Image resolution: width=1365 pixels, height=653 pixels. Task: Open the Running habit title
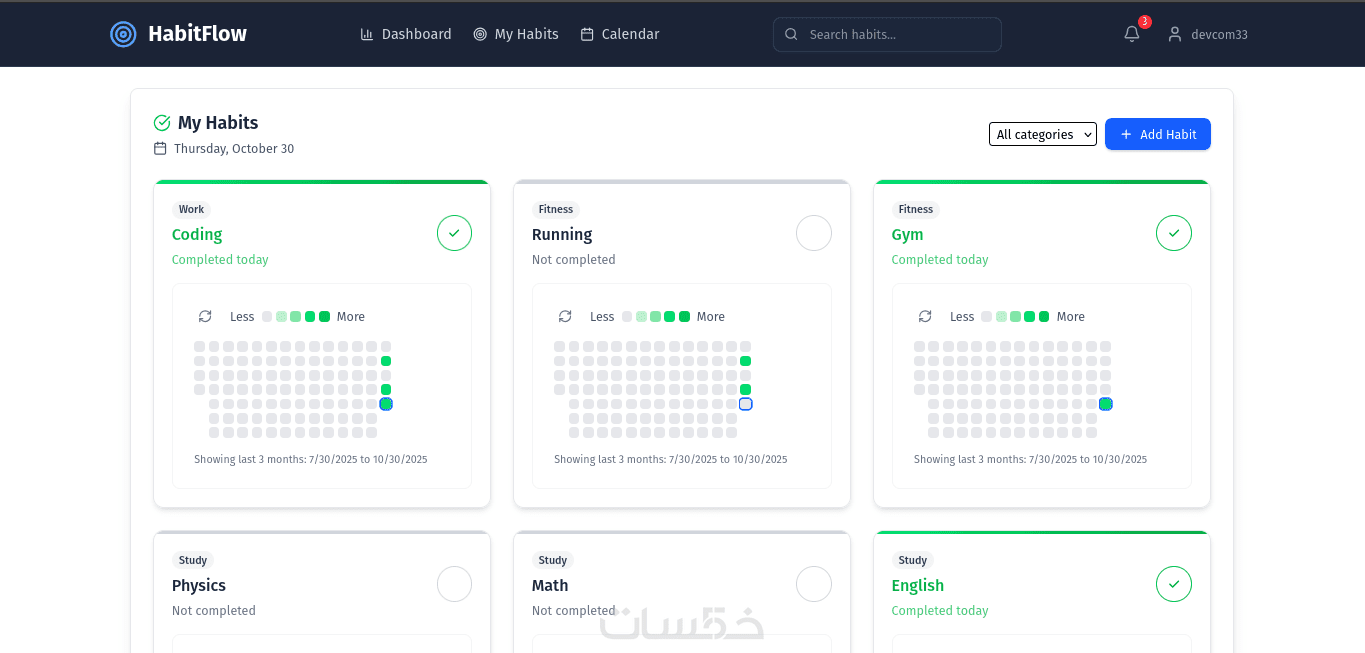(x=562, y=234)
